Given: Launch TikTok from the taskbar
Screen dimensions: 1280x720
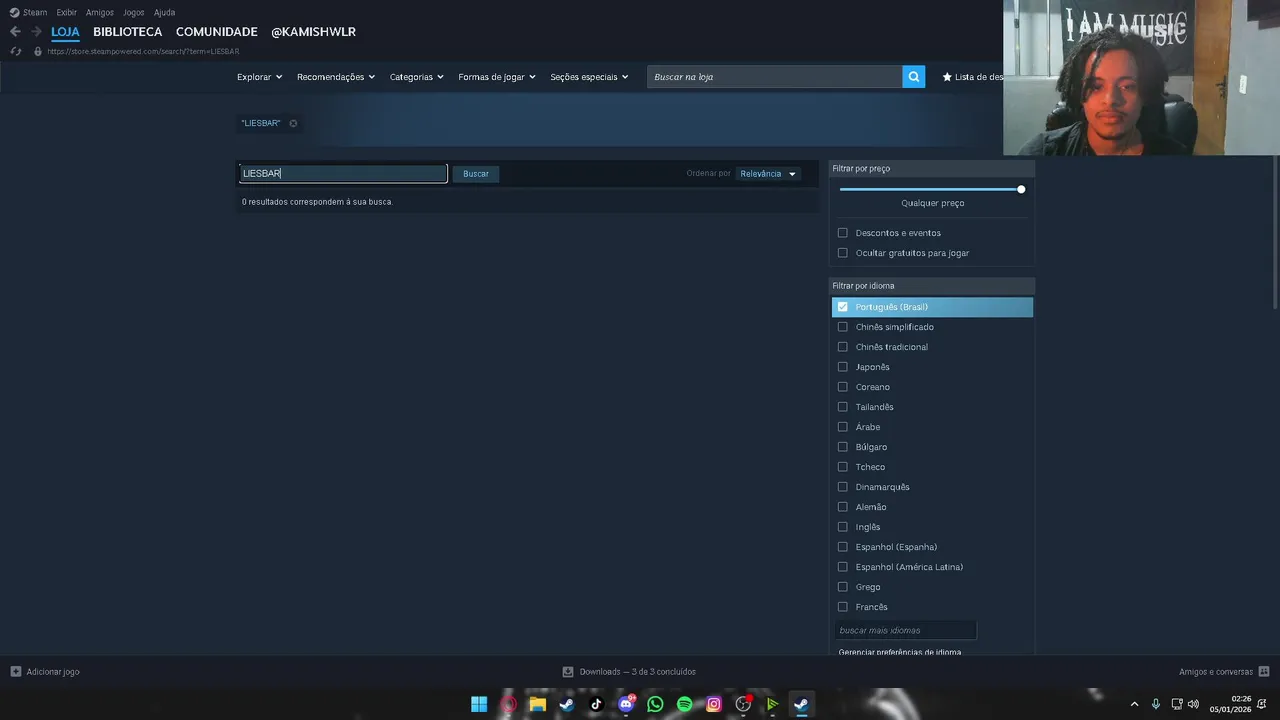Looking at the screenshot, I should pos(596,704).
